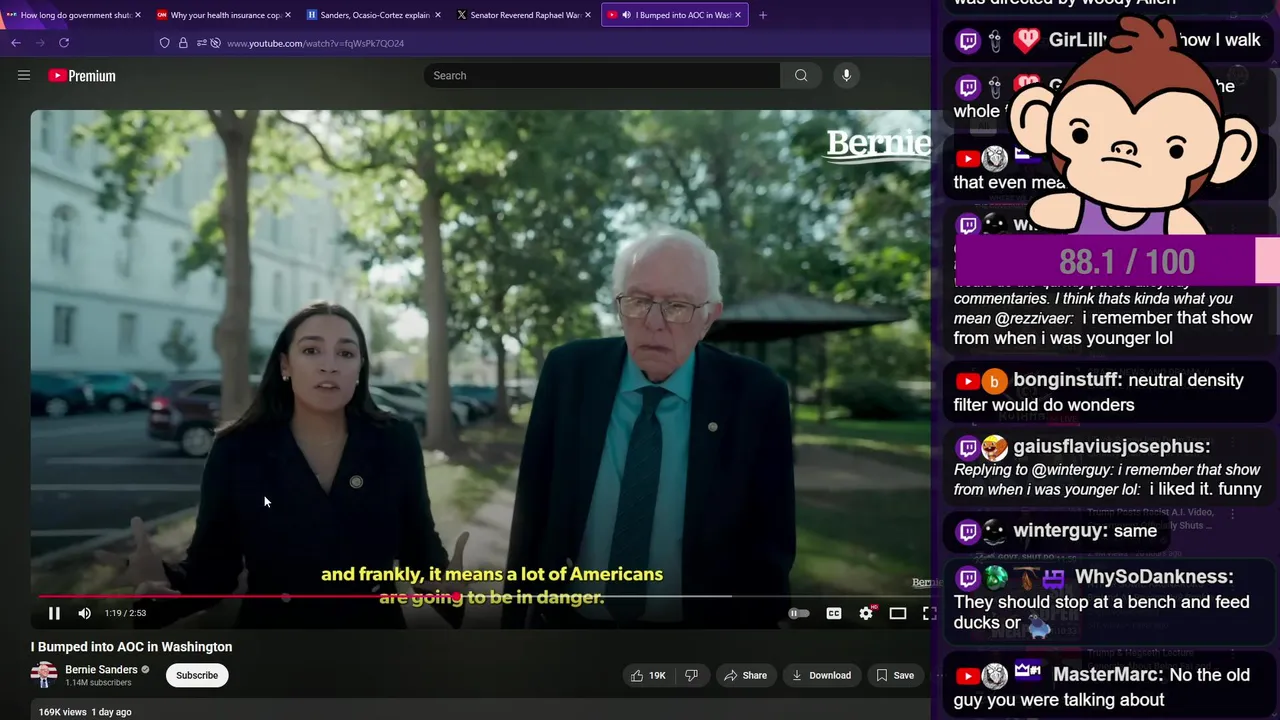Screen dimensions: 1280x720
Task: Open the player settings gear
Action: (x=866, y=613)
